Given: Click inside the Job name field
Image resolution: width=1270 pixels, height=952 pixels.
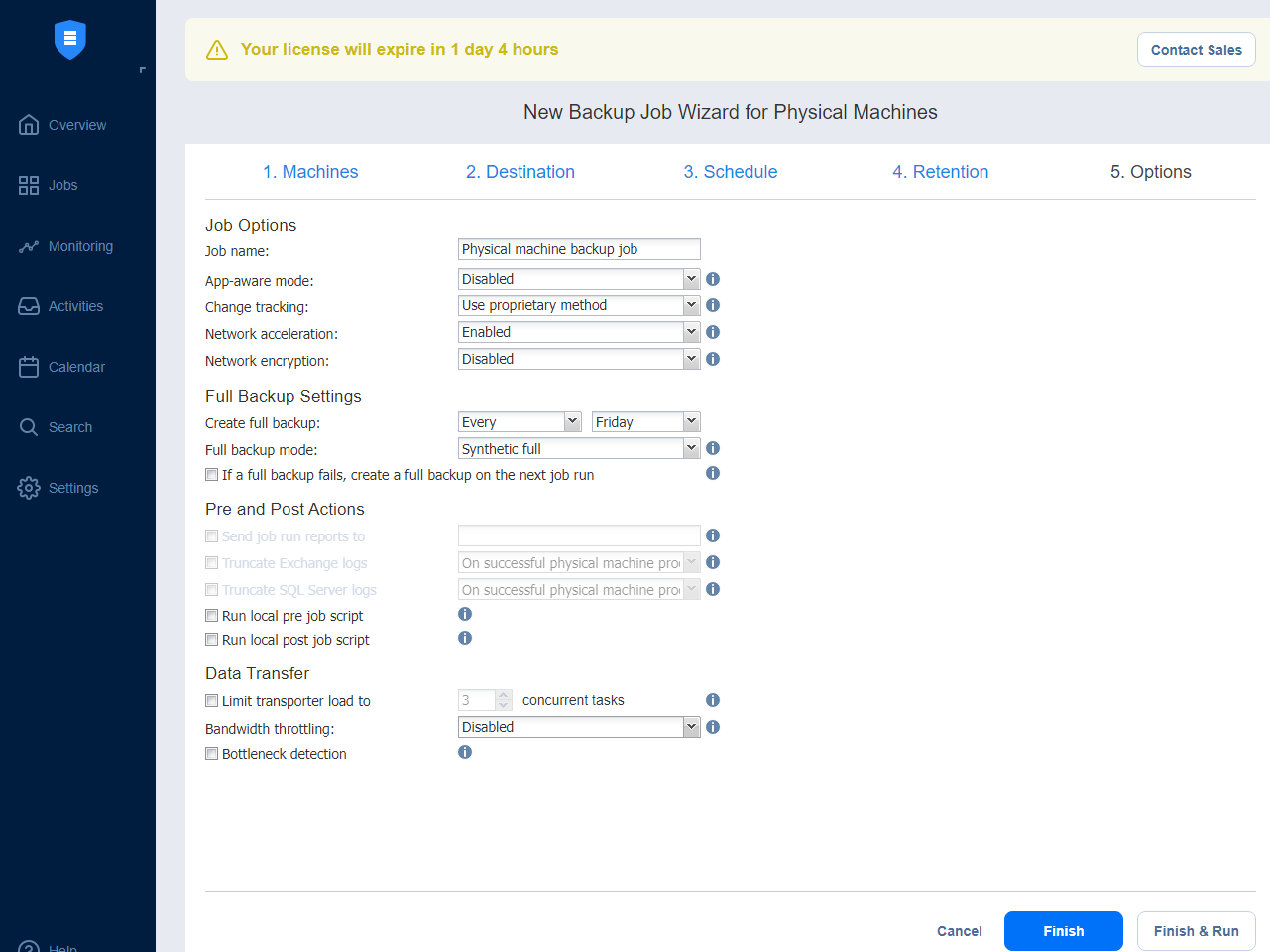Looking at the screenshot, I should coord(578,249).
